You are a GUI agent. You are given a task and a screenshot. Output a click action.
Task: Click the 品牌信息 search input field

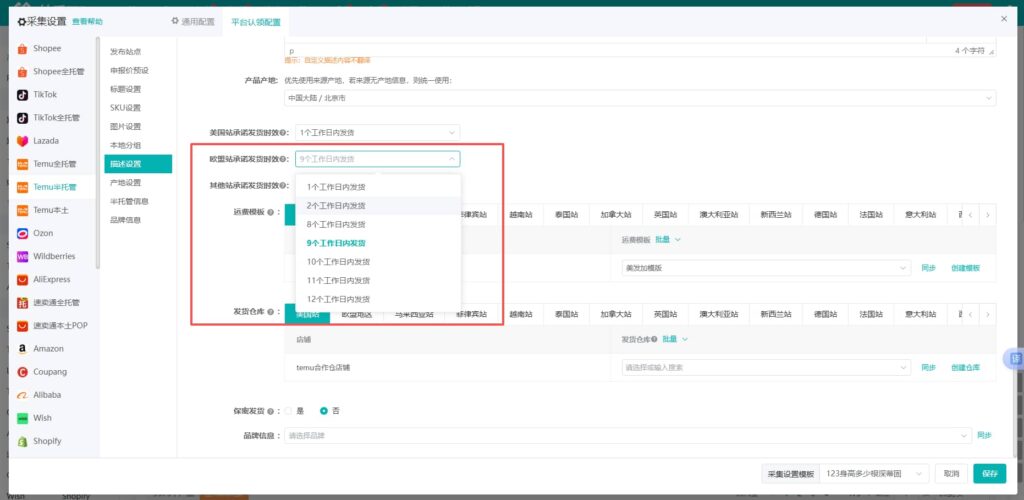(626, 436)
